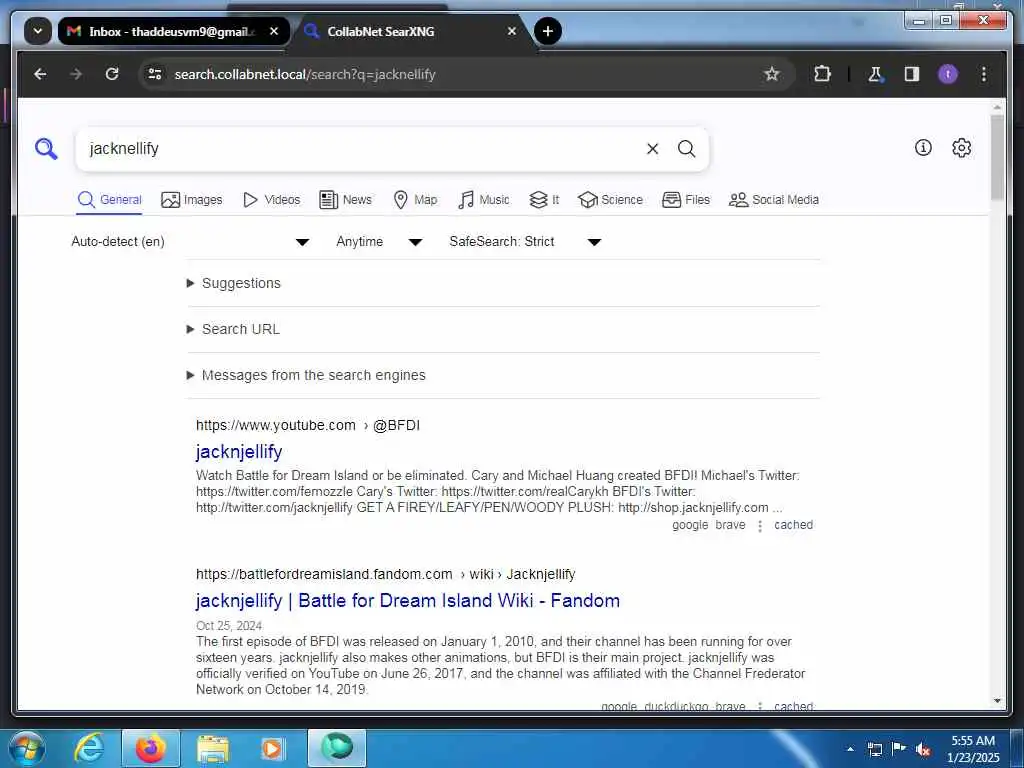Open the jacknjellify YouTube result link
Screen dimensions: 1024x768
(x=239, y=451)
